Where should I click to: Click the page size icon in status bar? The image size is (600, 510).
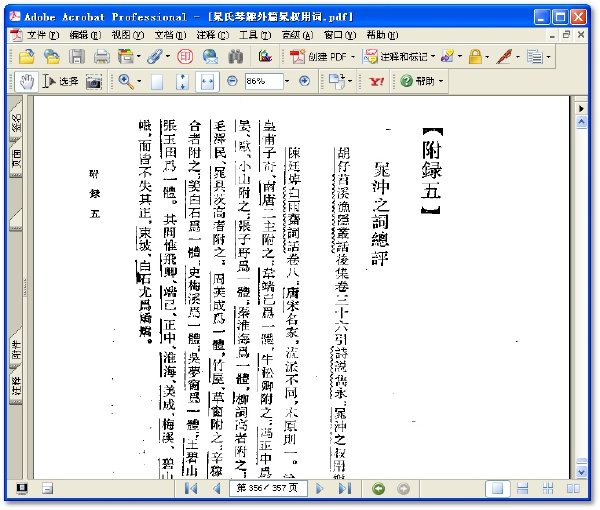47,489
